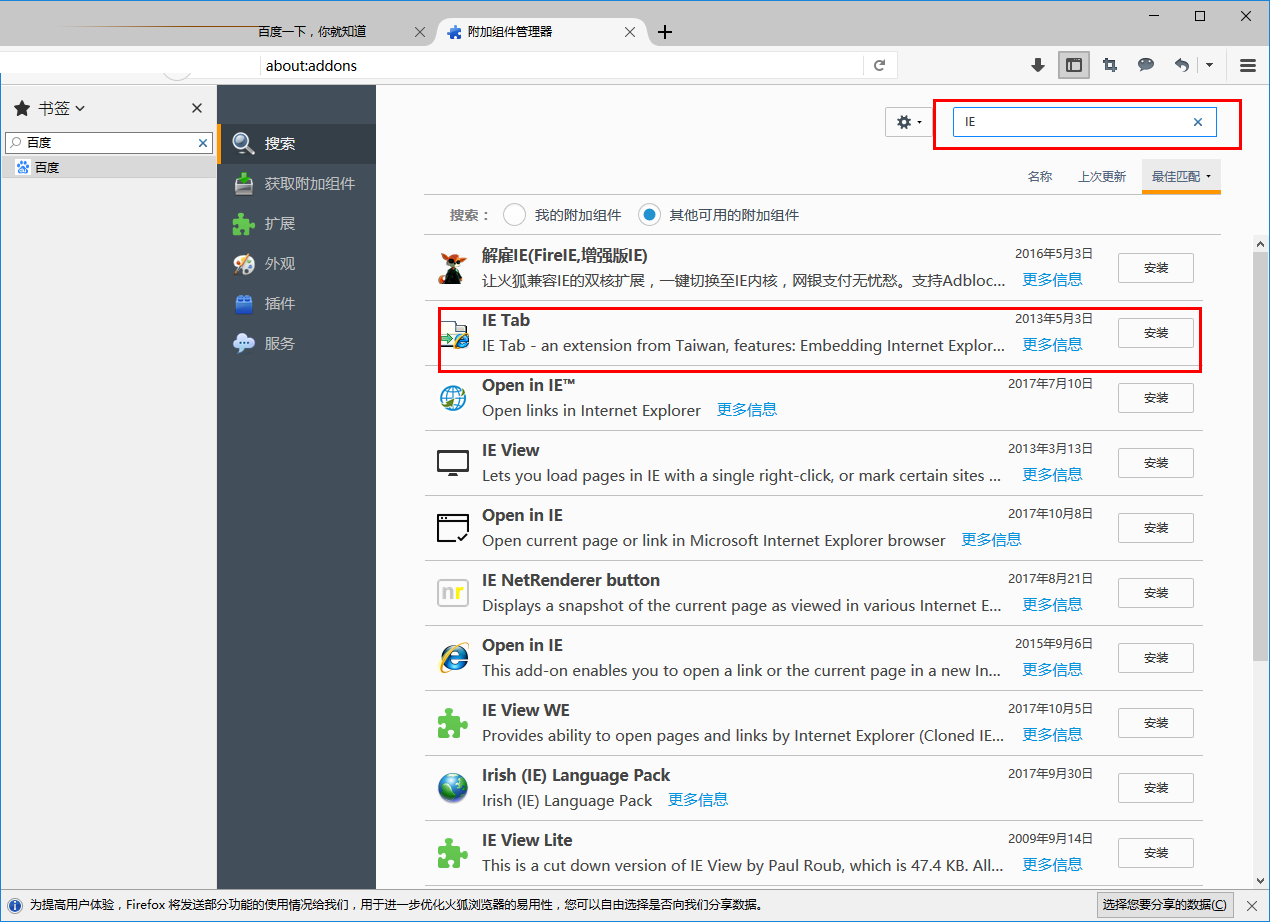1270x922 pixels.
Task: Click the 解雇IE fox icon
Action: pos(453,268)
